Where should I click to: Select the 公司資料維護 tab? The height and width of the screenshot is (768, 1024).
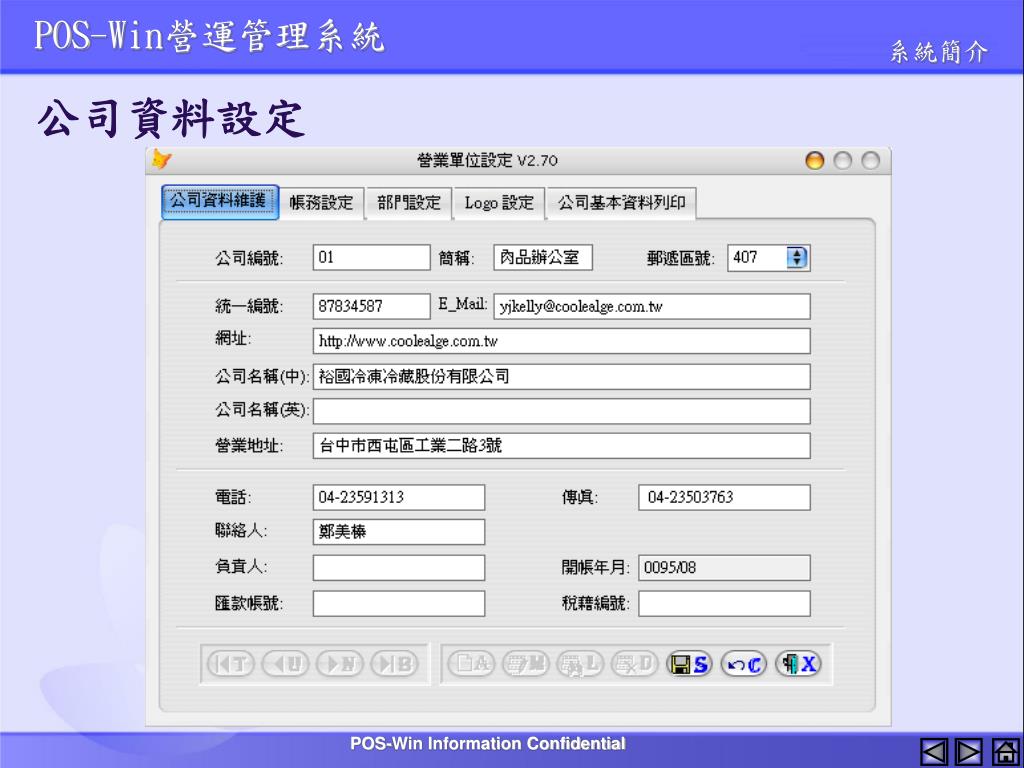(x=220, y=202)
